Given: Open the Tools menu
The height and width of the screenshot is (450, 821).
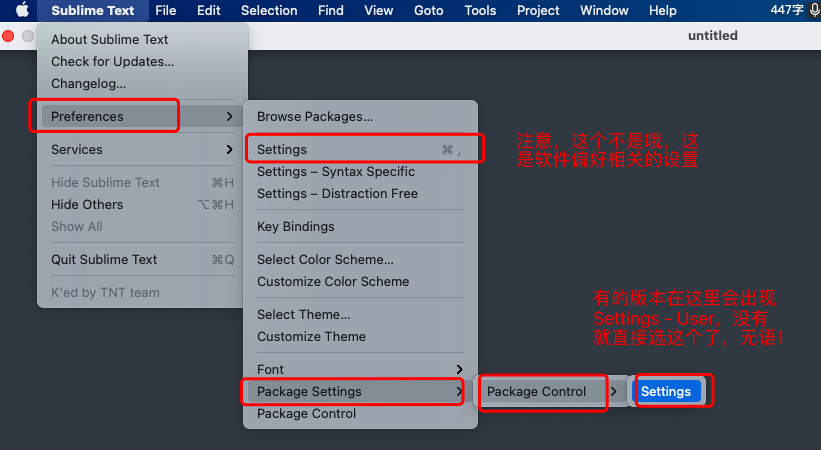Looking at the screenshot, I should point(480,10).
